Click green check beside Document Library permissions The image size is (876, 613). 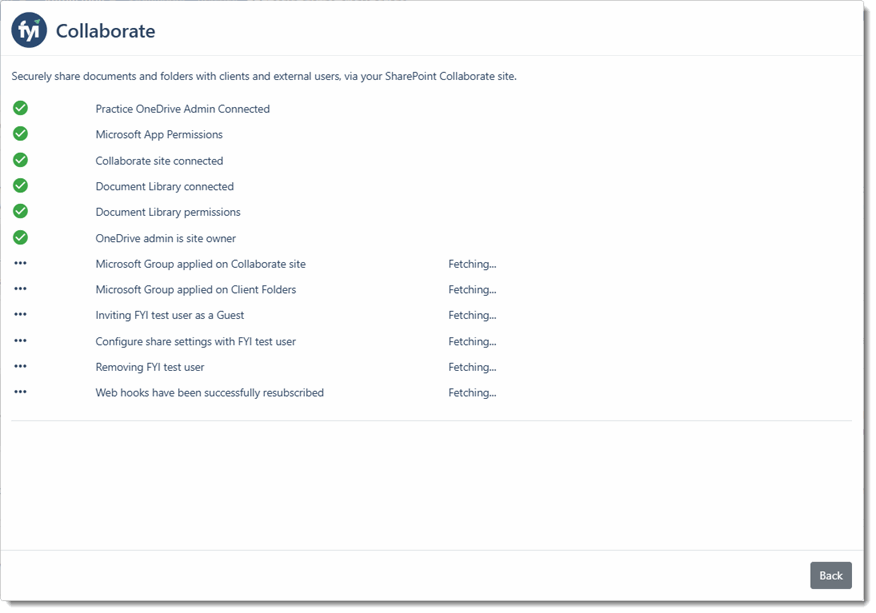point(21,211)
